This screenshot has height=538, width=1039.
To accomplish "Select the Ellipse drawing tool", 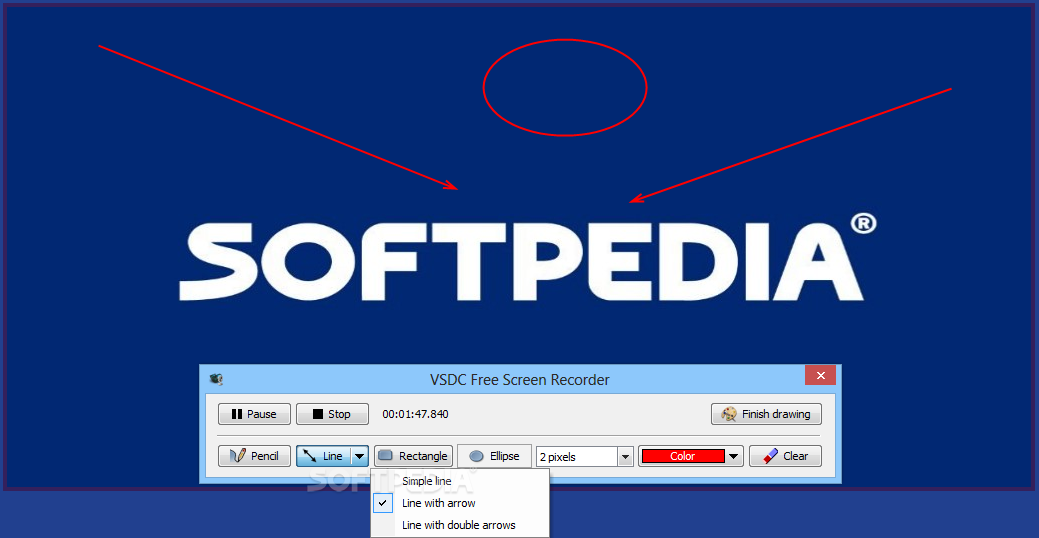I will tap(494, 456).
